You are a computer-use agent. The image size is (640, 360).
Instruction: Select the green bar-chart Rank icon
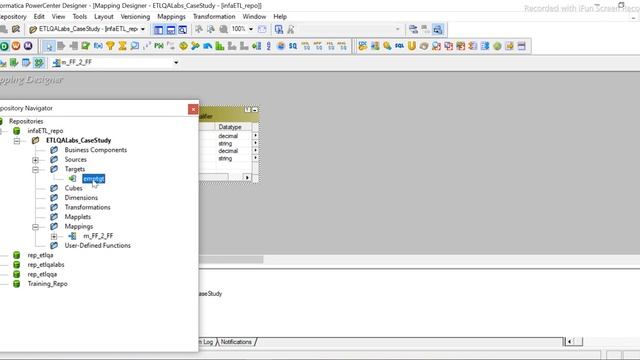[x=220, y=46]
